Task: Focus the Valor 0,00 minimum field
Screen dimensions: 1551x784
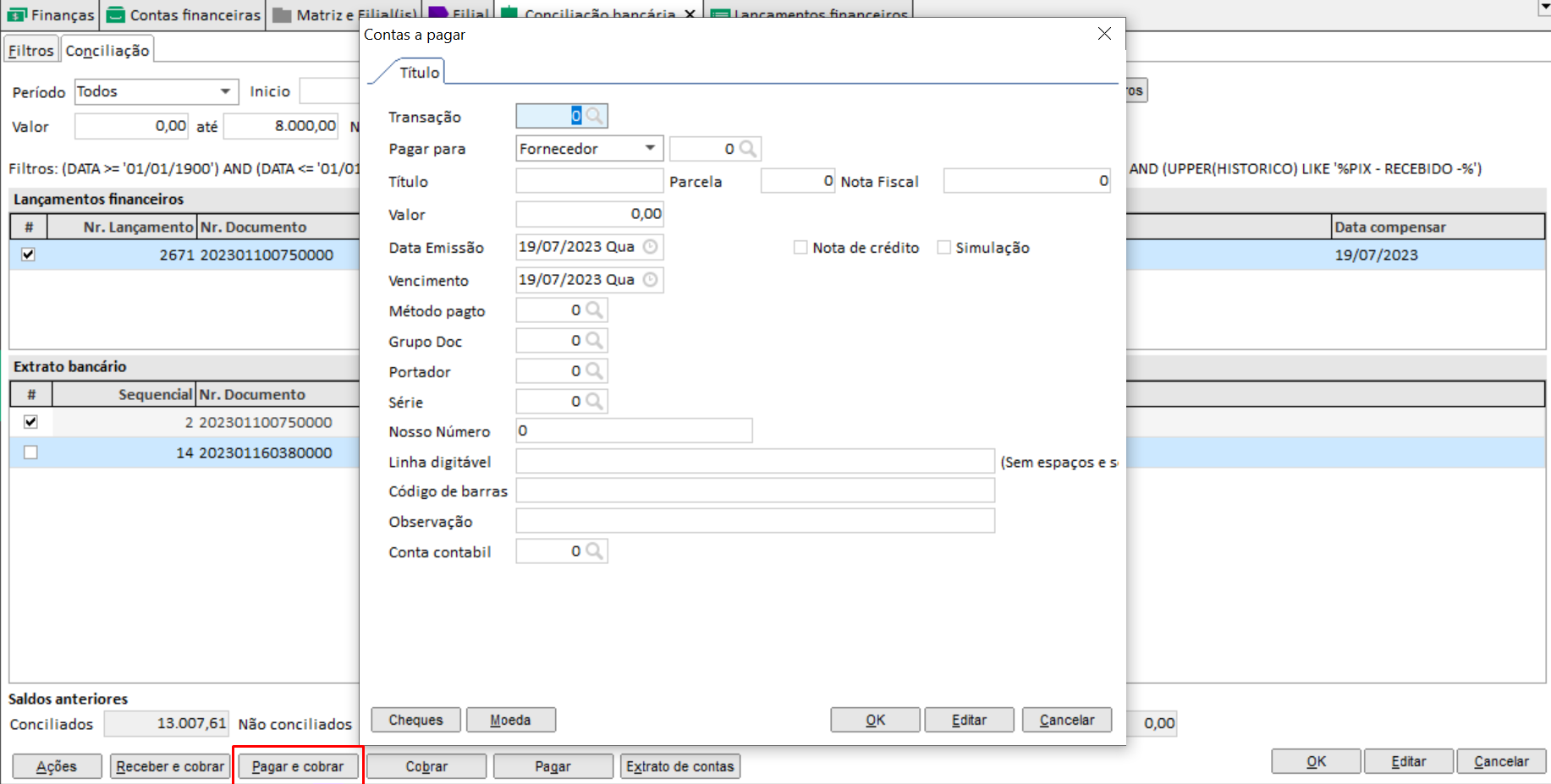Action: point(131,126)
